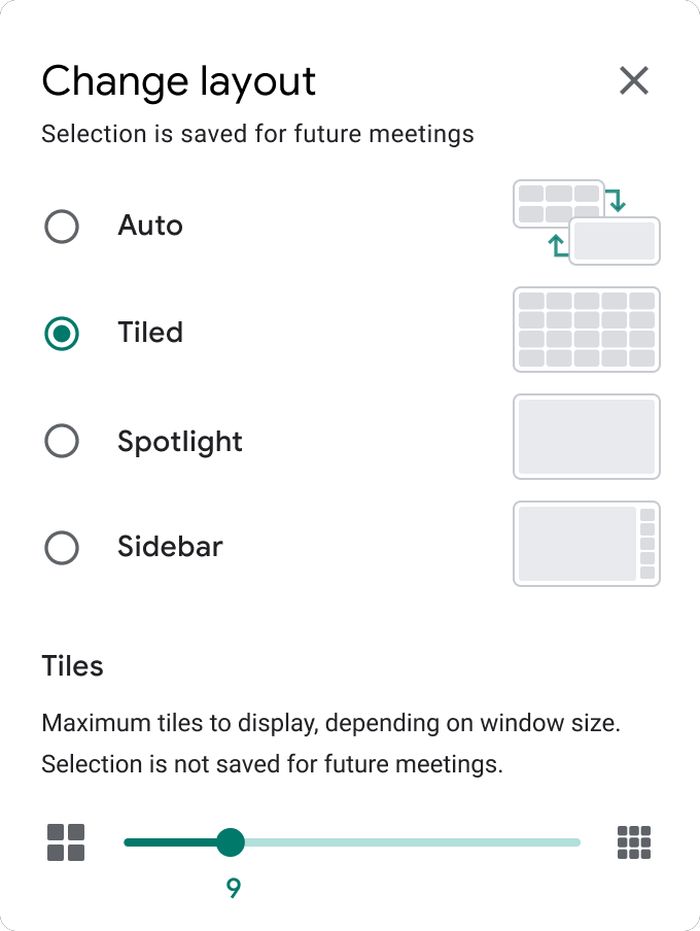Viewport: 700px width, 931px height.
Task: Click the tiles slider handle
Action: point(230,842)
